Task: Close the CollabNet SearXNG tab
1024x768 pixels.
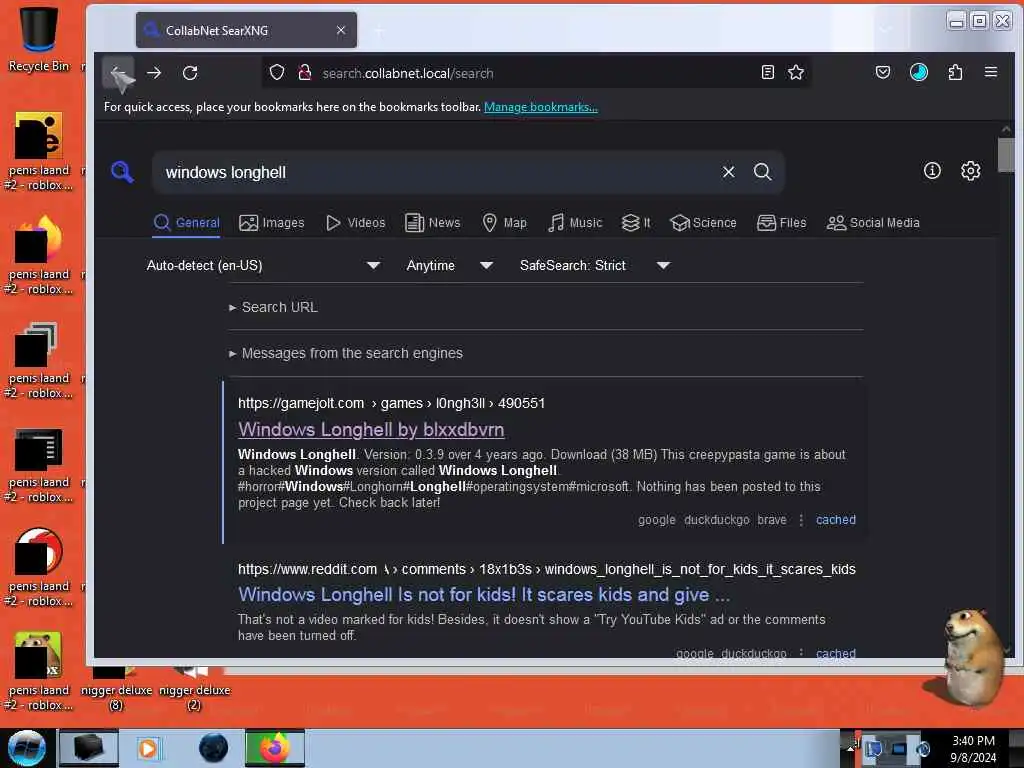Action: pos(341,30)
